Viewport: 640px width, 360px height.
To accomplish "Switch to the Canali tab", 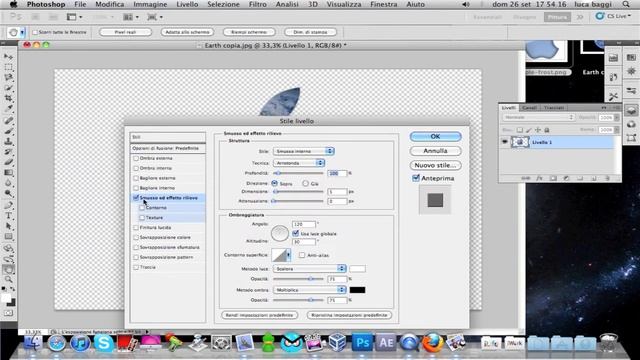I will pos(529,108).
